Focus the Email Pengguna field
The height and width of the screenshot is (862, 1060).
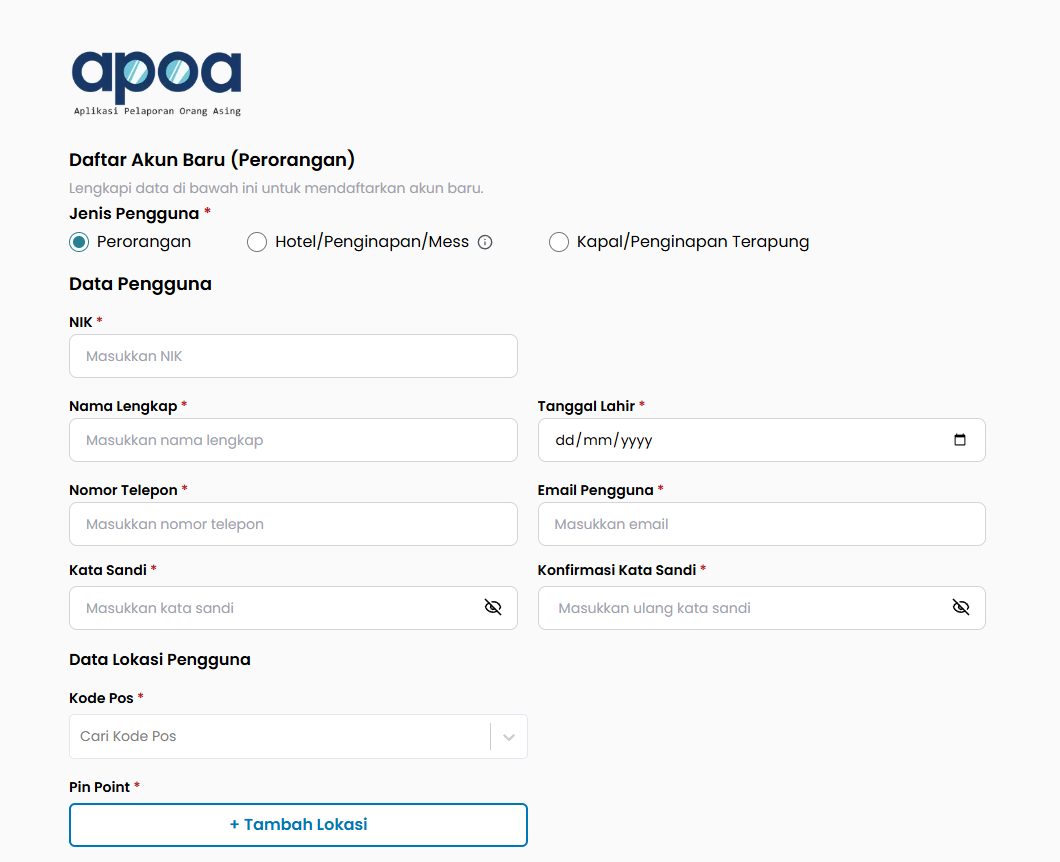(x=761, y=524)
